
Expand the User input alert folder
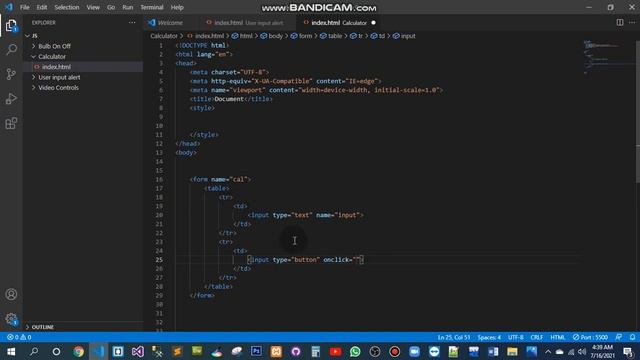[x=59, y=78]
